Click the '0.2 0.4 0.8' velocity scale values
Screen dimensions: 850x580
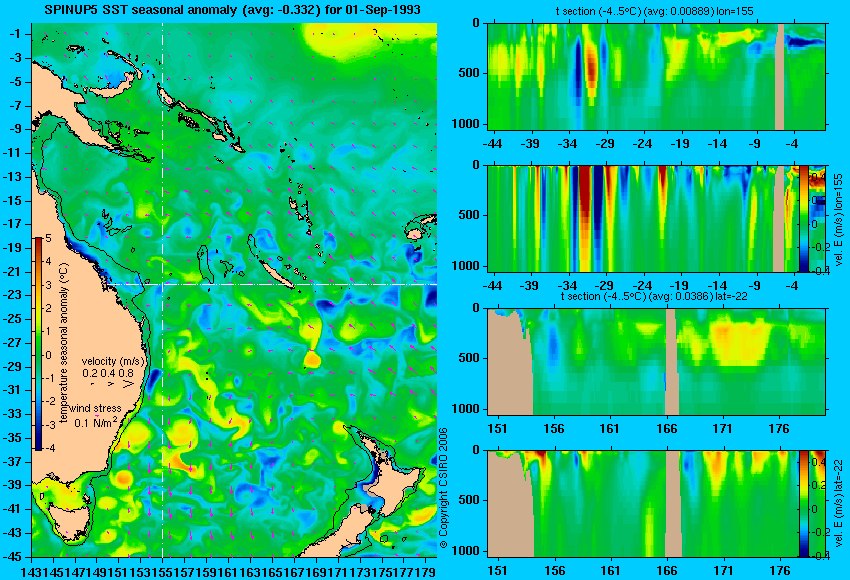(x=108, y=373)
